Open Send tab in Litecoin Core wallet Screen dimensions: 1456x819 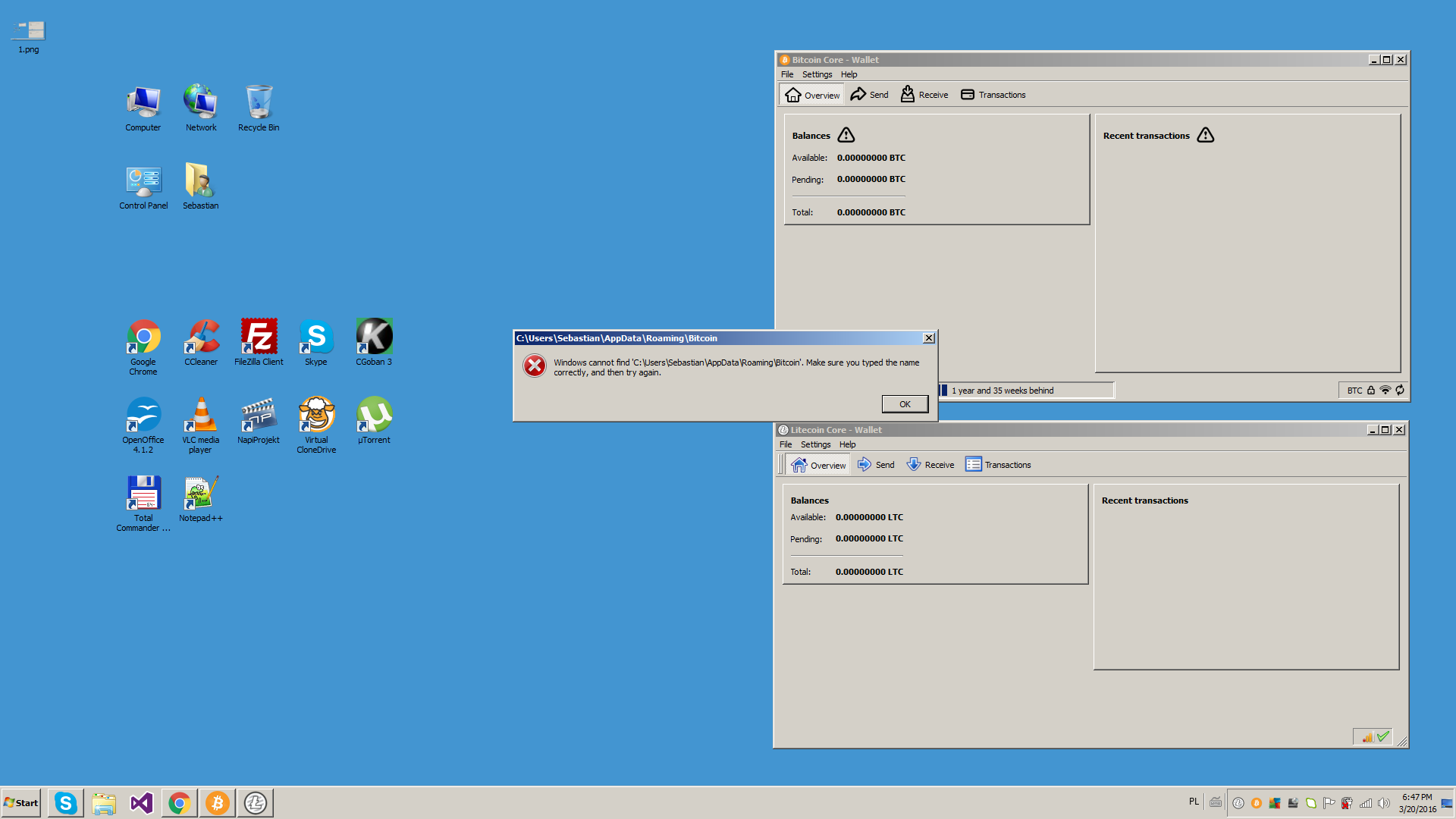click(876, 465)
